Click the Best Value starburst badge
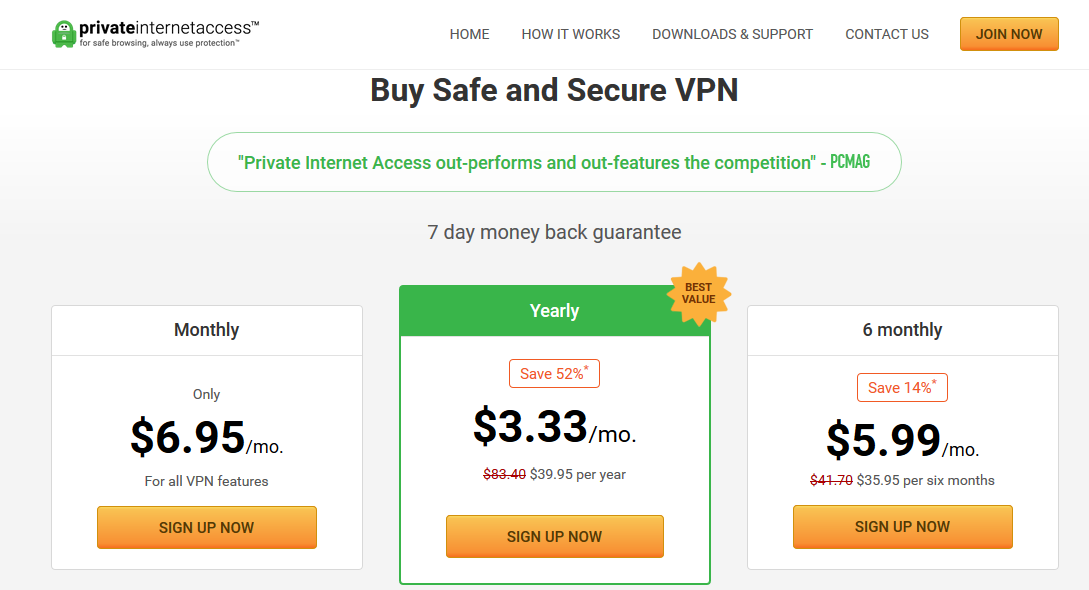1089x590 pixels. pyautogui.click(x=699, y=294)
